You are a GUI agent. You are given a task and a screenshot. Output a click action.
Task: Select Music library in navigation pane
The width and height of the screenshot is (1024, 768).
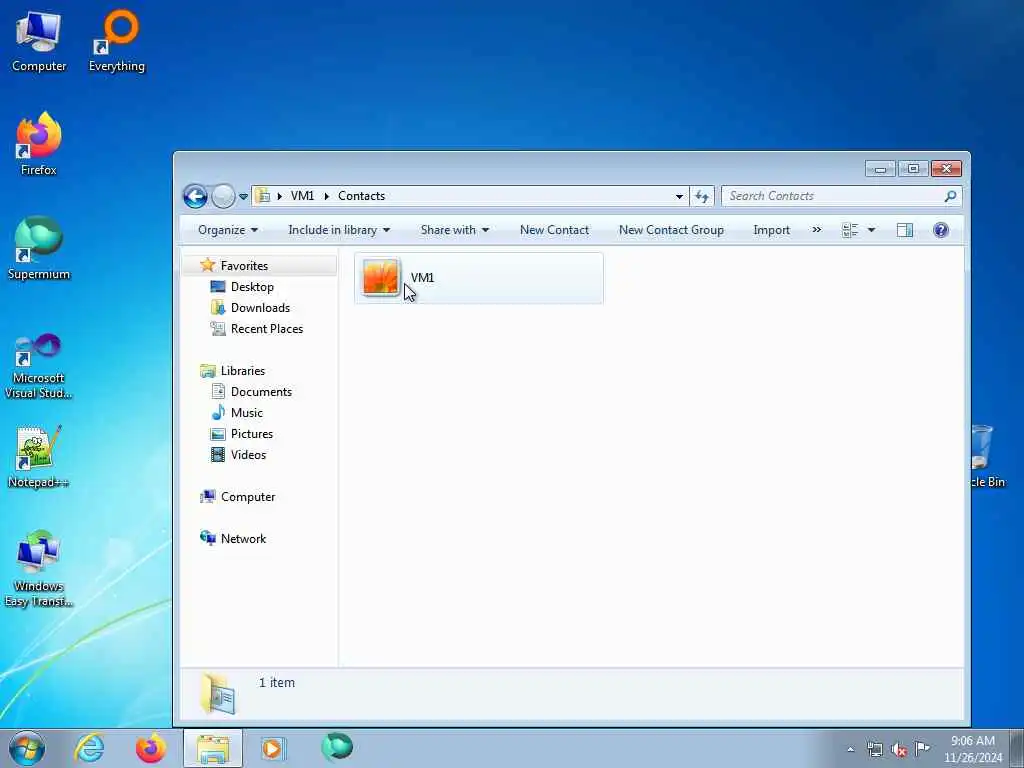(246, 413)
